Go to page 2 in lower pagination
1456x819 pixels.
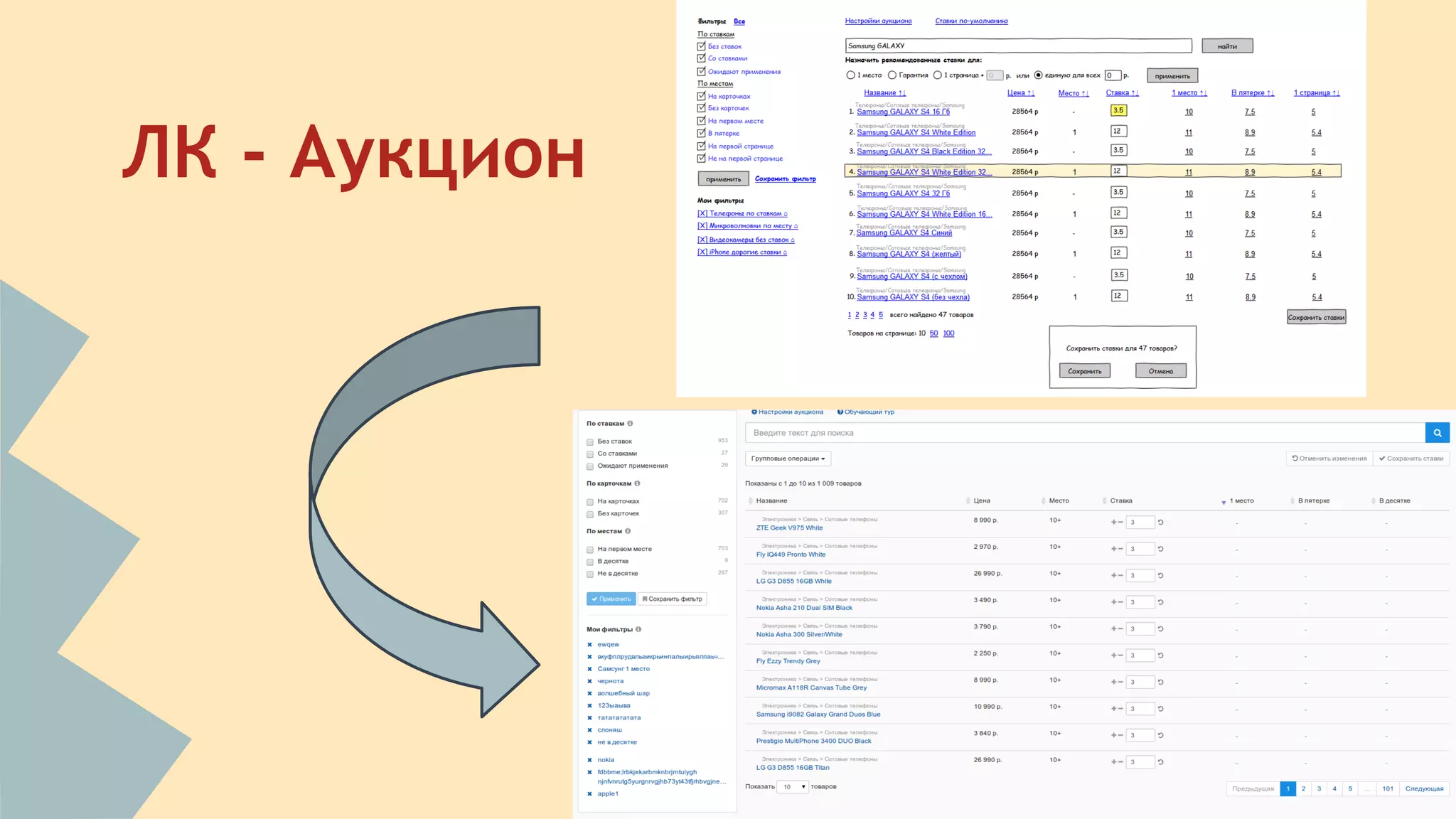[1303, 788]
